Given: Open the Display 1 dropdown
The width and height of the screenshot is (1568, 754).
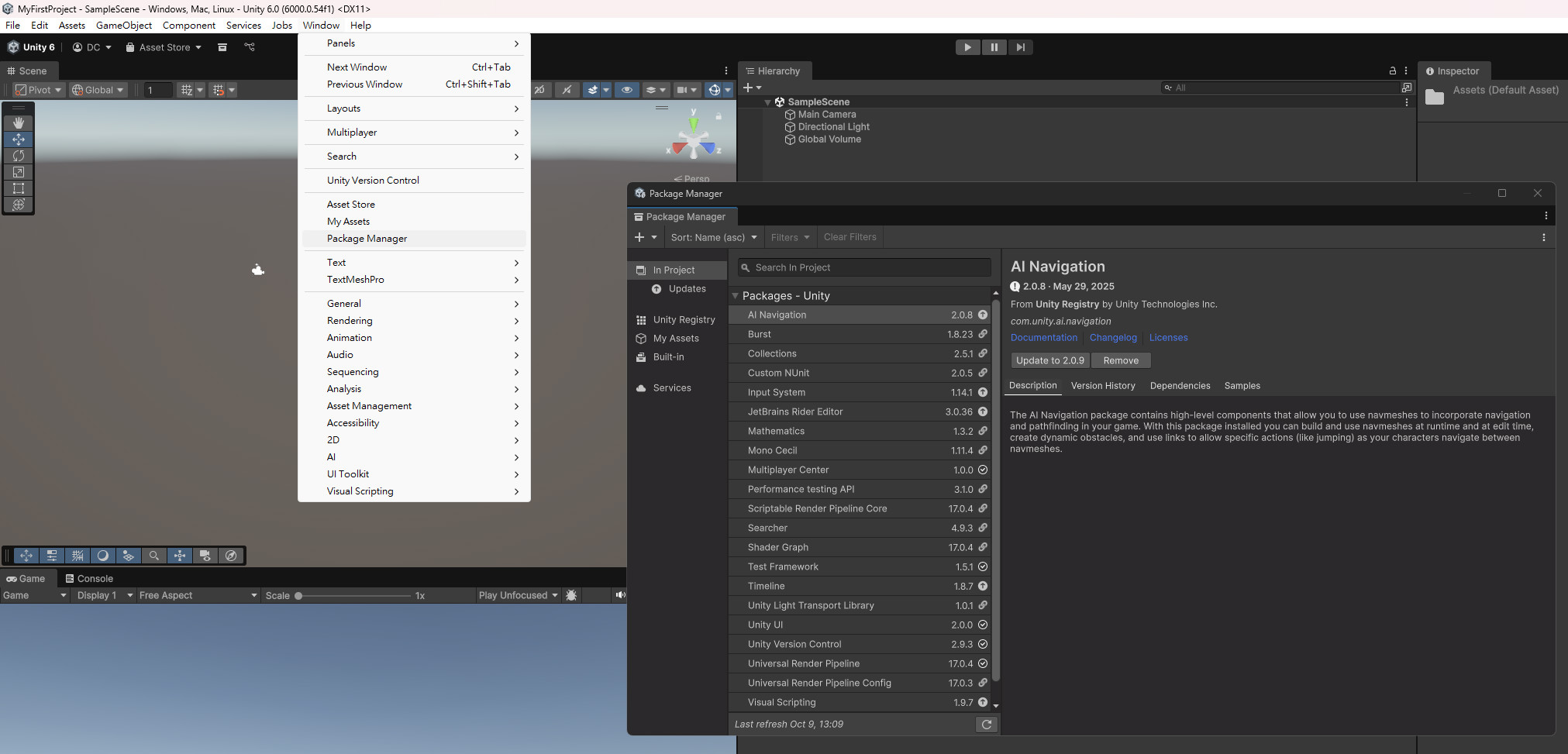Looking at the screenshot, I should click(105, 595).
